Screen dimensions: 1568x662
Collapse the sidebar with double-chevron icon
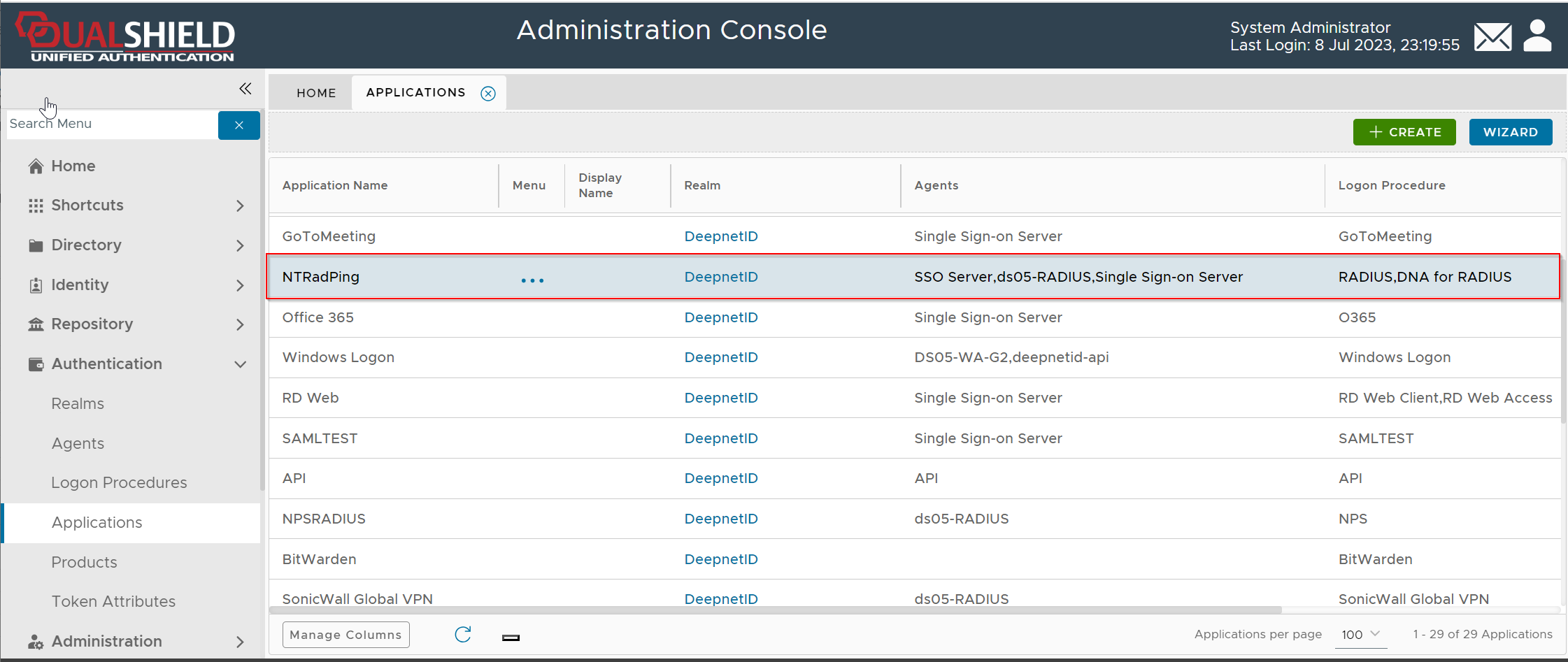(245, 89)
